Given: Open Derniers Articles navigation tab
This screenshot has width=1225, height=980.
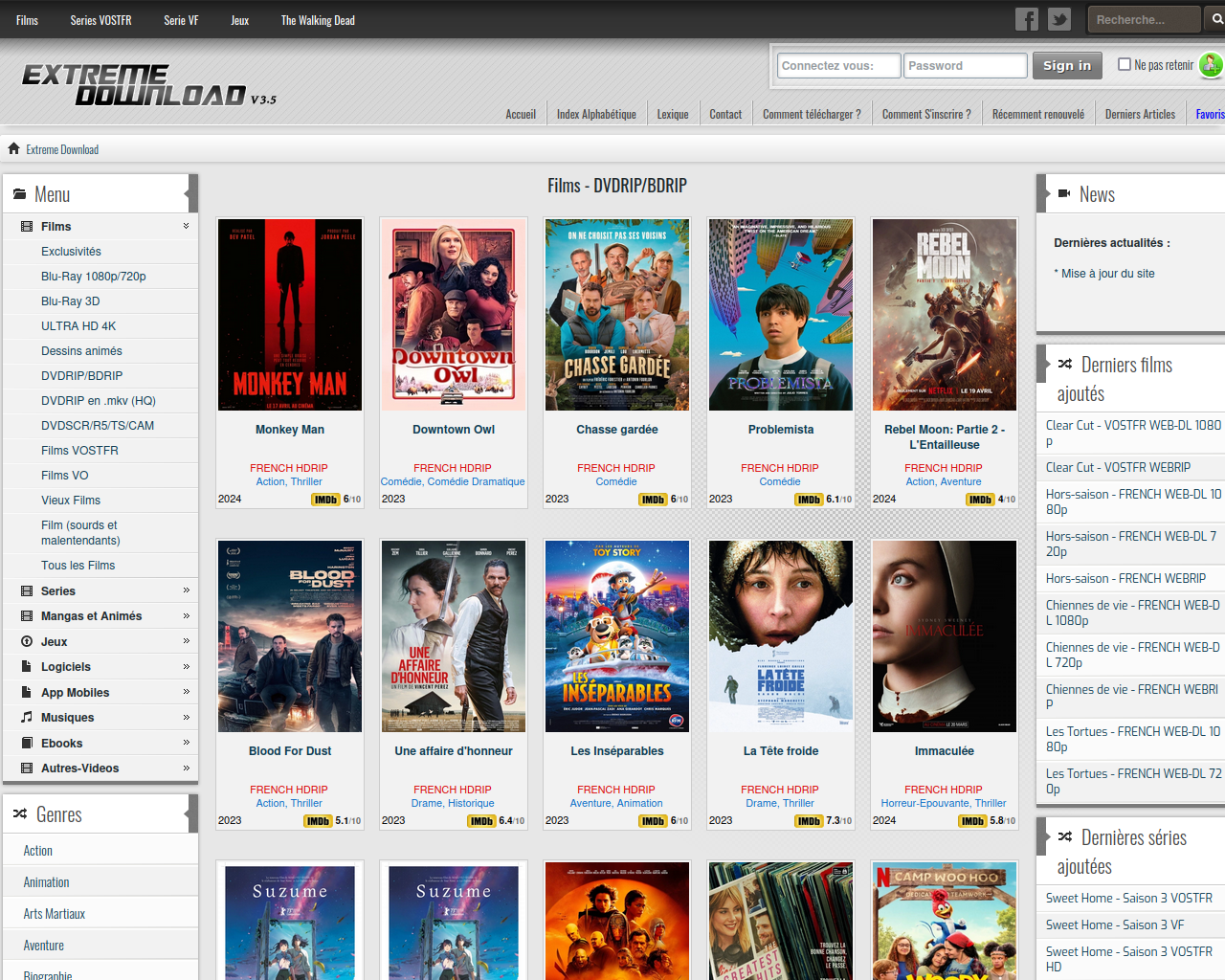Looking at the screenshot, I should click(1140, 114).
